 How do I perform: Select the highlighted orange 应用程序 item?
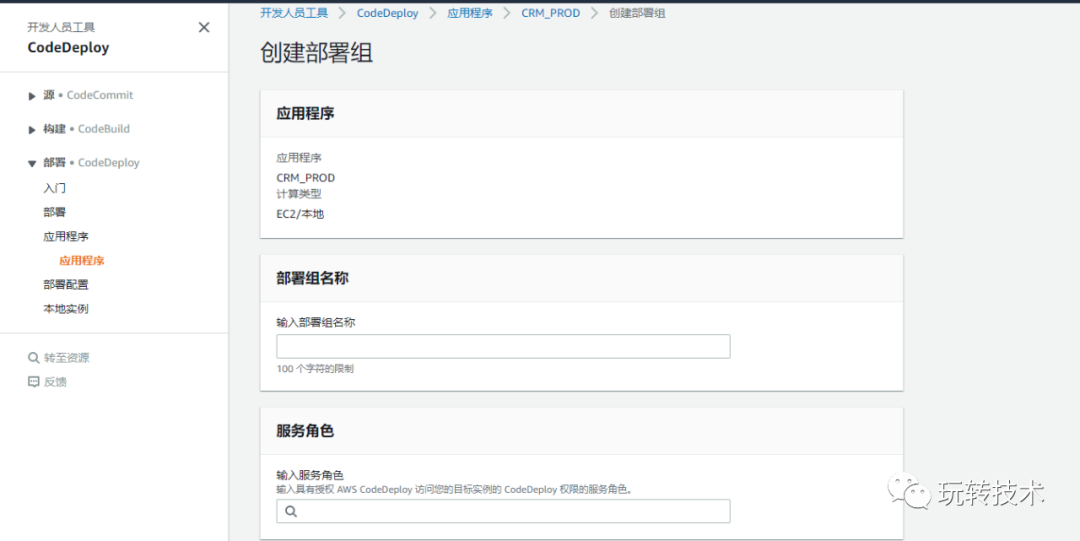pyautogui.click(x=82, y=261)
